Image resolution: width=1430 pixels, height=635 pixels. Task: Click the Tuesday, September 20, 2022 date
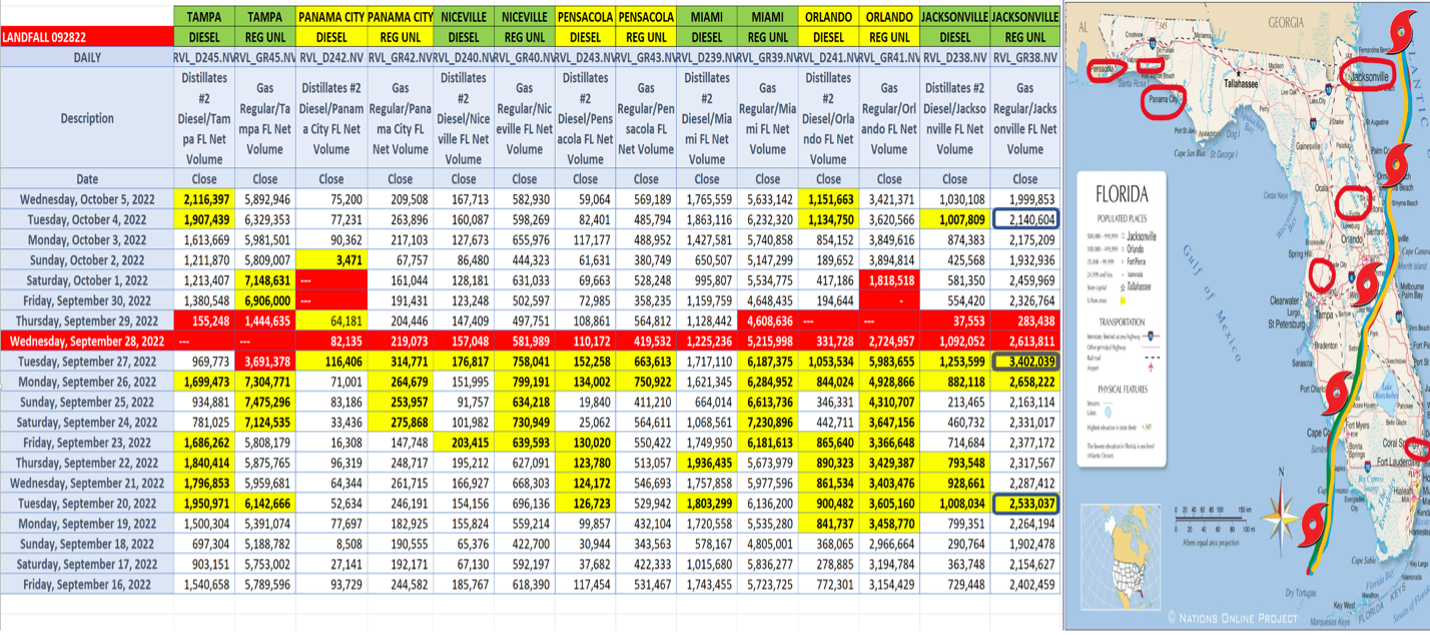(87, 503)
